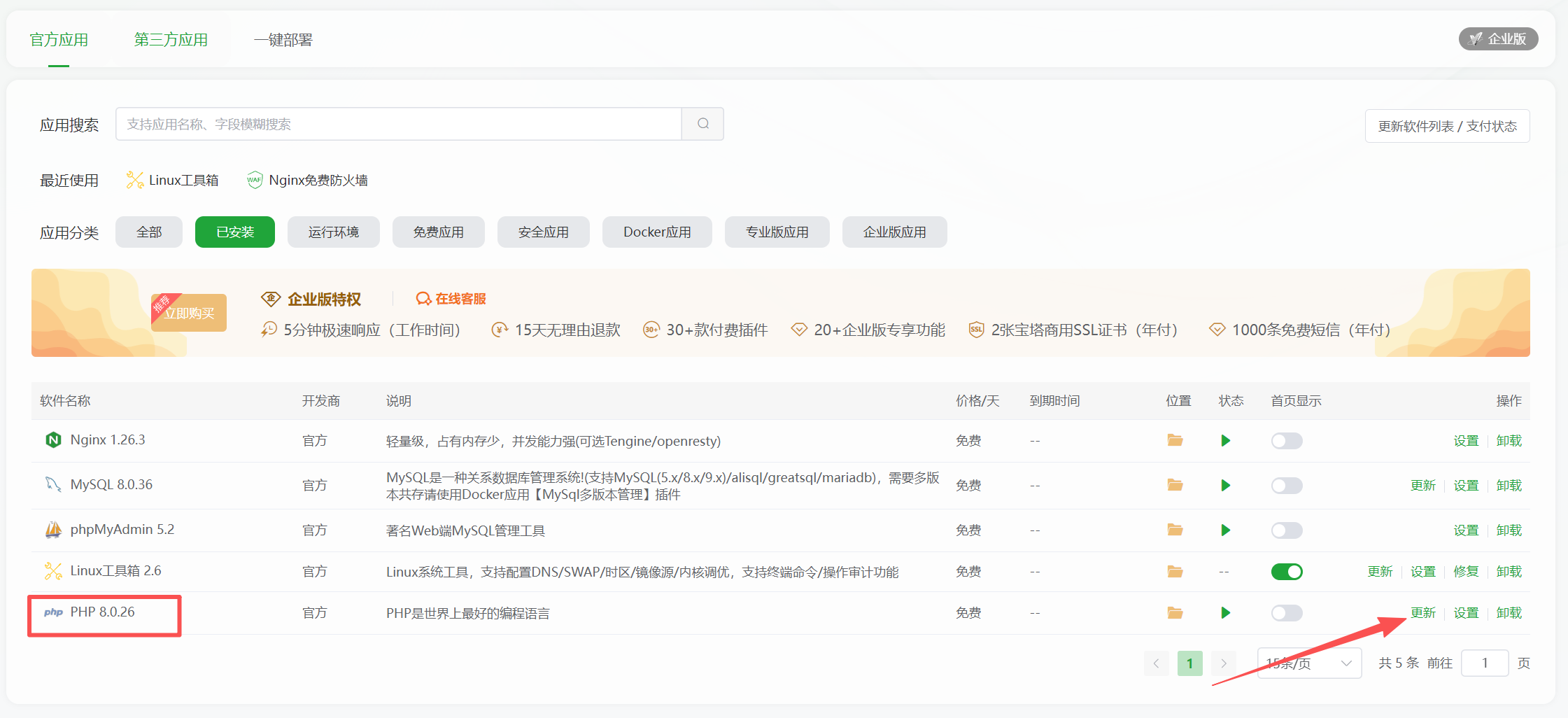Toggle homepage display for phpMyAdmin
Viewport: 1568px width, 718px height.
1287,530
